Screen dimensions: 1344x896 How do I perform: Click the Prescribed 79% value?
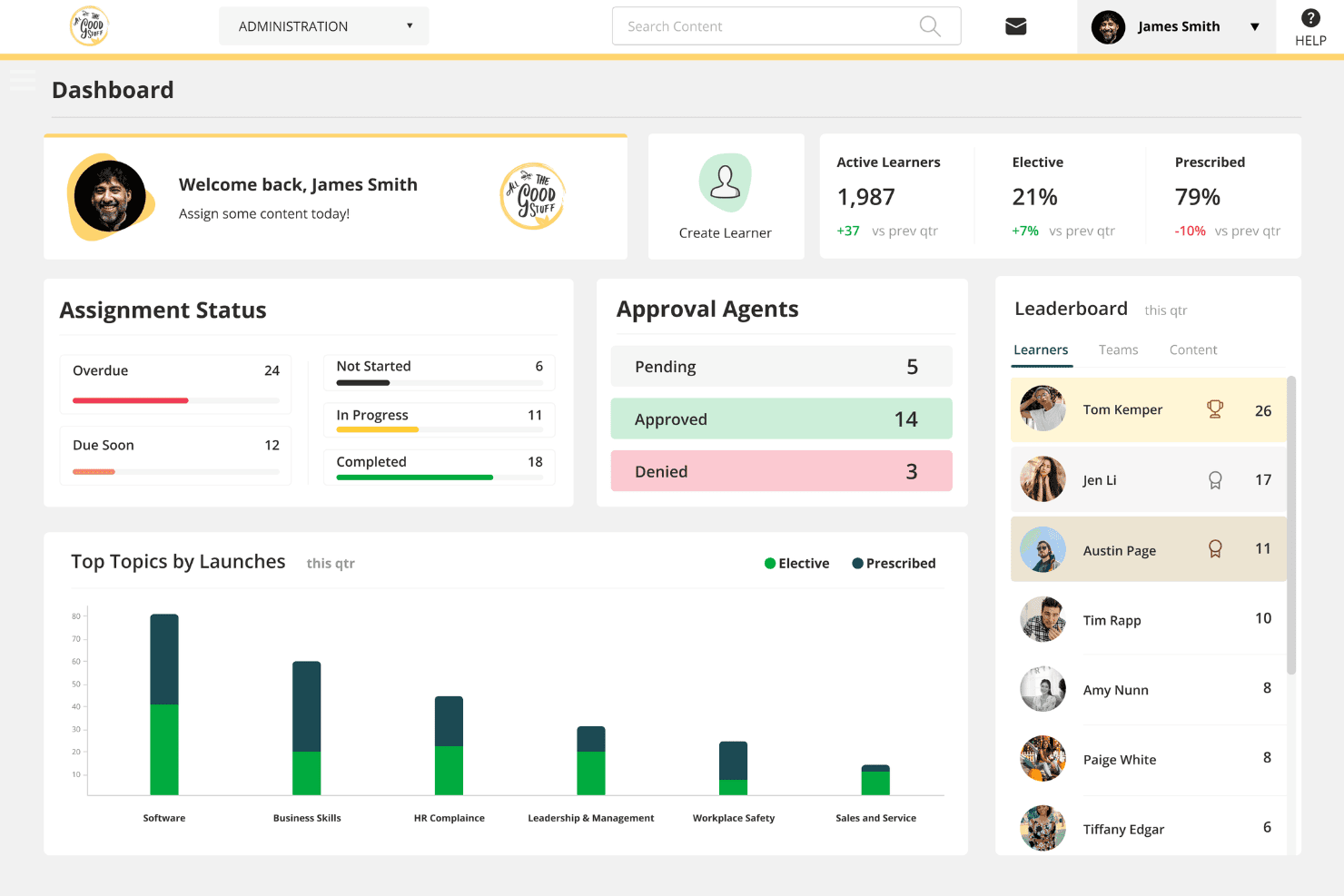point(1197,197)
